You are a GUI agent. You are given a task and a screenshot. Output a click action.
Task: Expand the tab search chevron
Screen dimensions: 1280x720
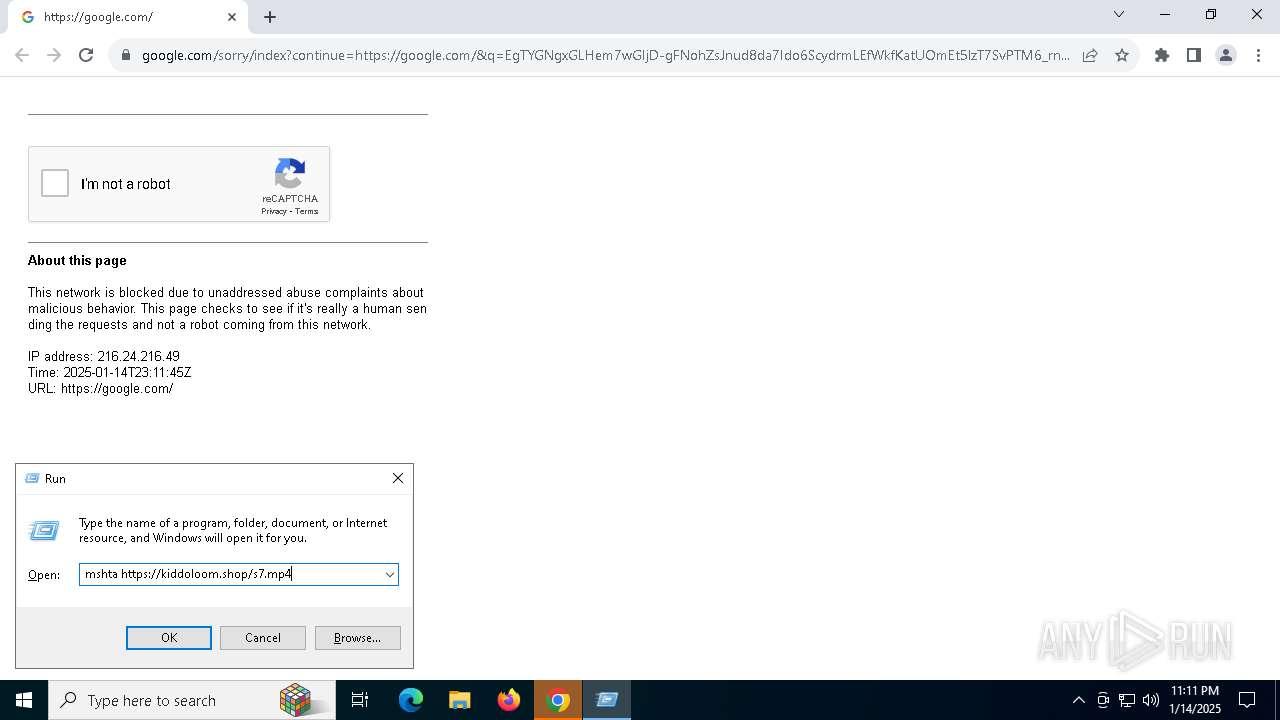coord(1119,14)
